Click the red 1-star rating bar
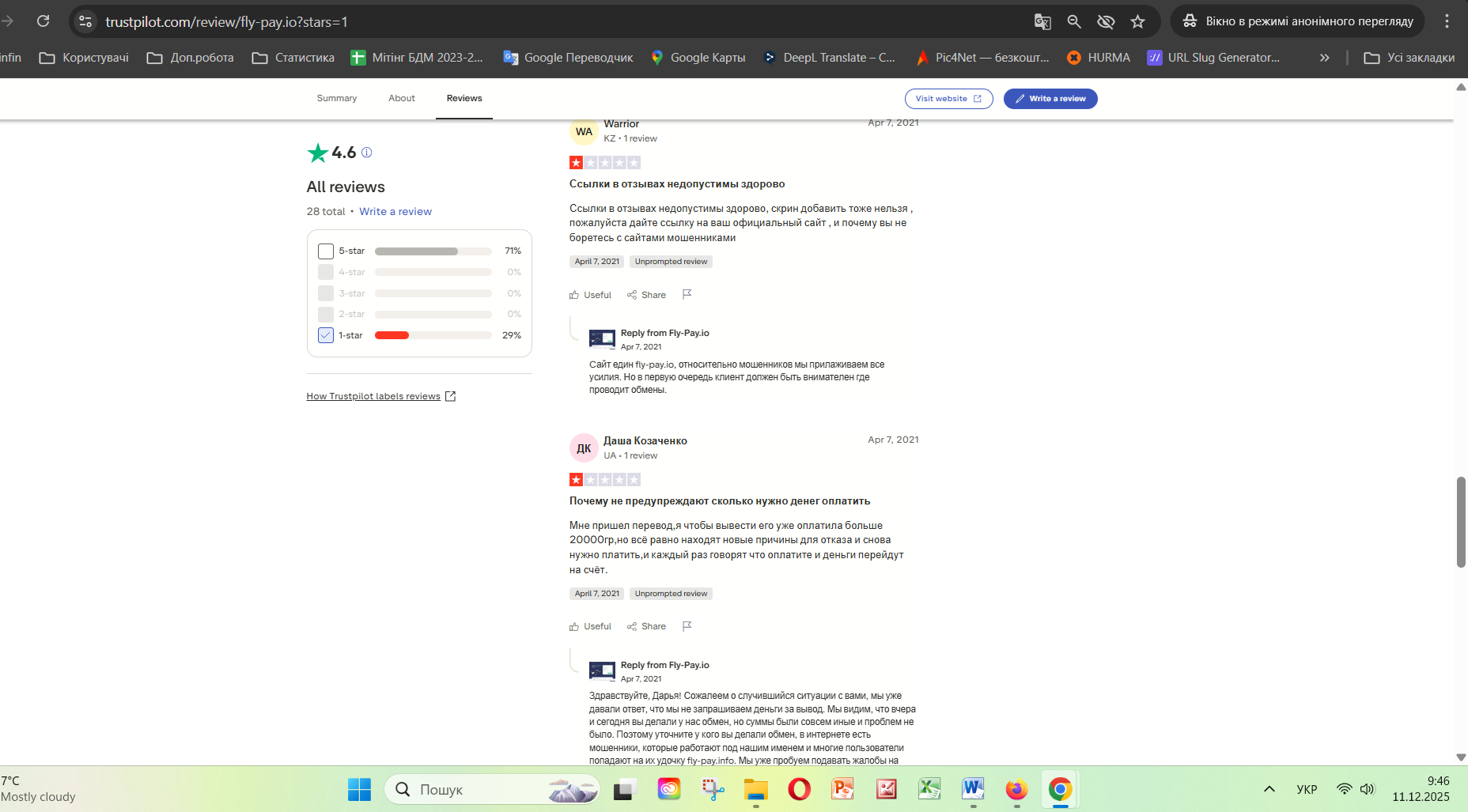Image resolution: width=1468 pixels, height=812 pixels. [x=433, y=335]
